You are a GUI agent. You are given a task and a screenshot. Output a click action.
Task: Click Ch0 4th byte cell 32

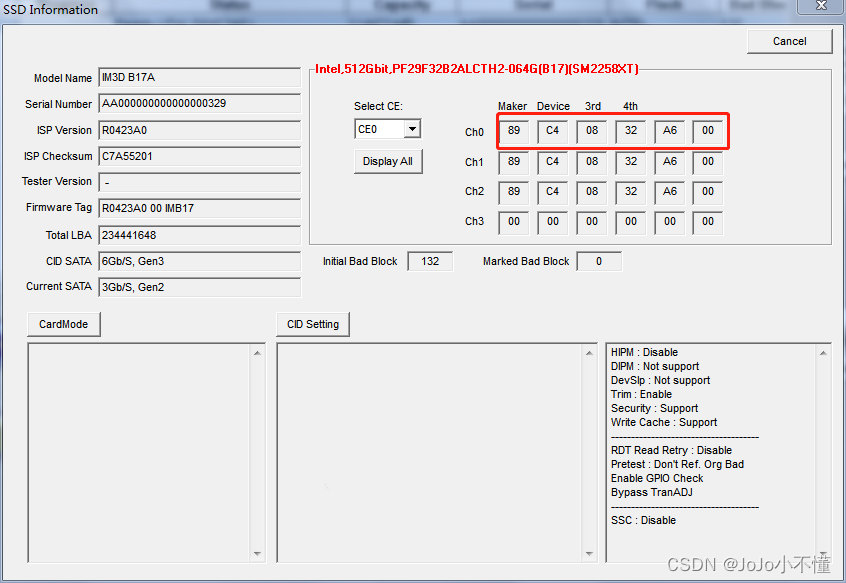point(631,131)
